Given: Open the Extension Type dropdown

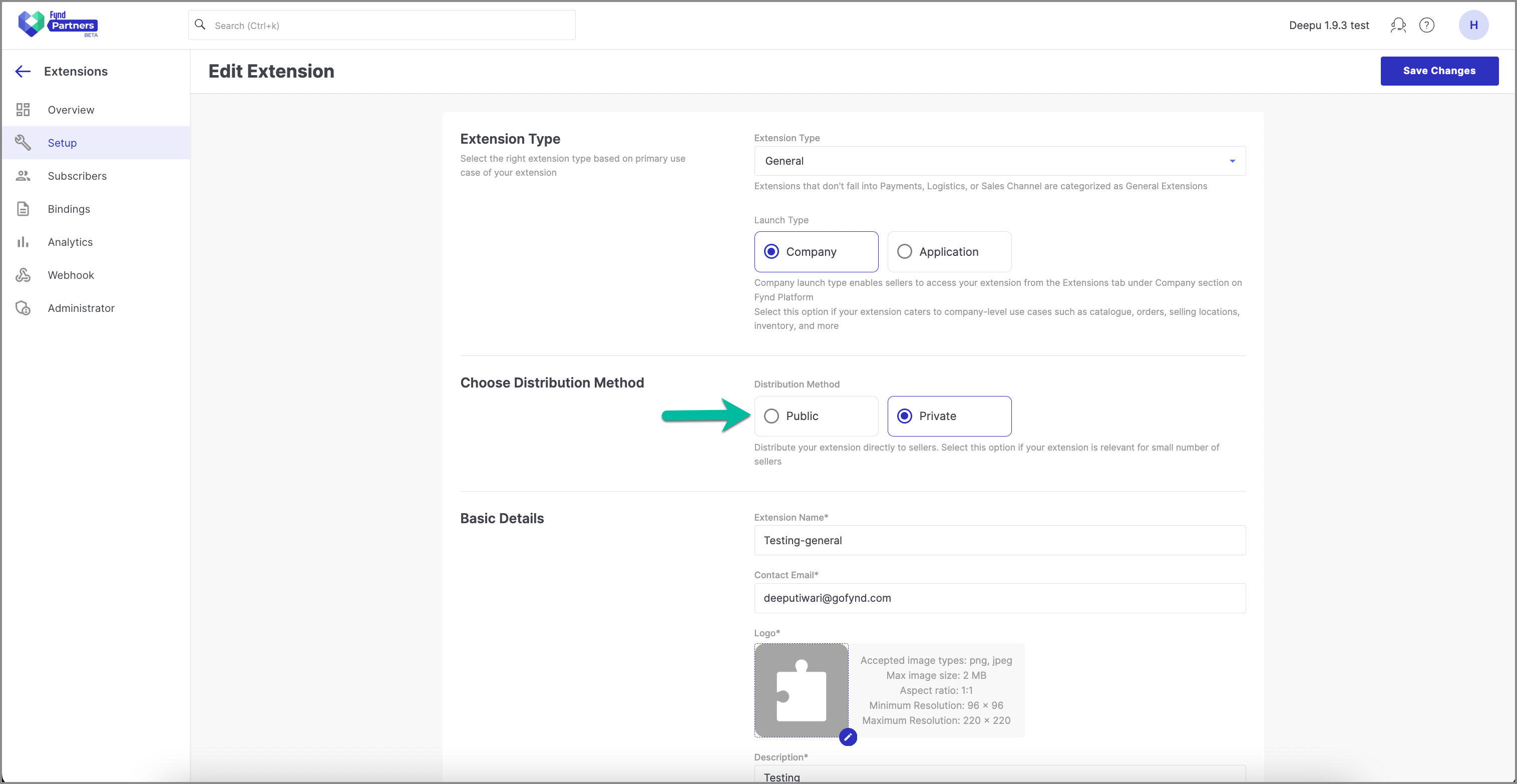Looking at the screenshot, I should pyautogui.click(x=1000, y=161).
